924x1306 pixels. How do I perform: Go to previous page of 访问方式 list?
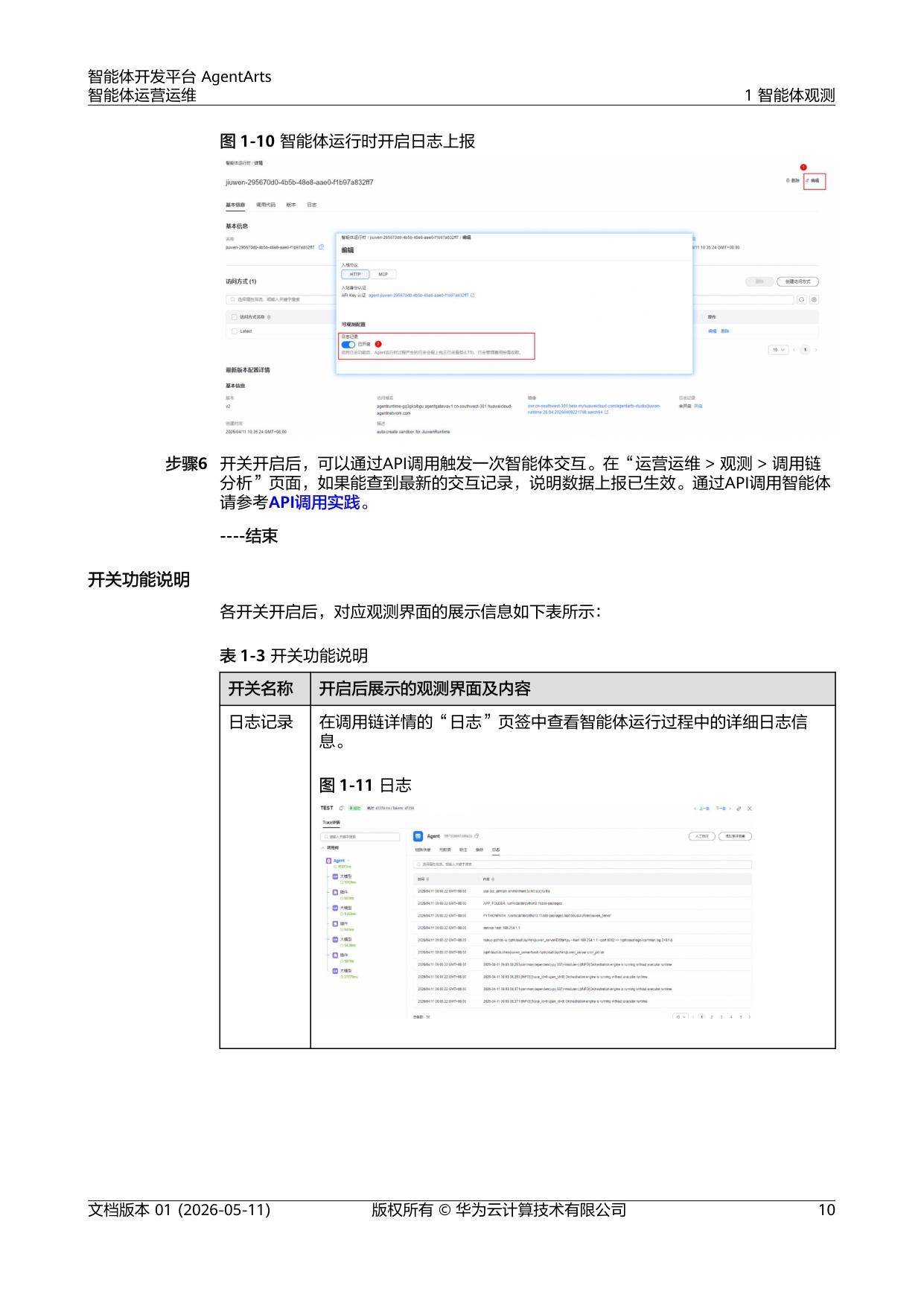(x=794, y=350)
